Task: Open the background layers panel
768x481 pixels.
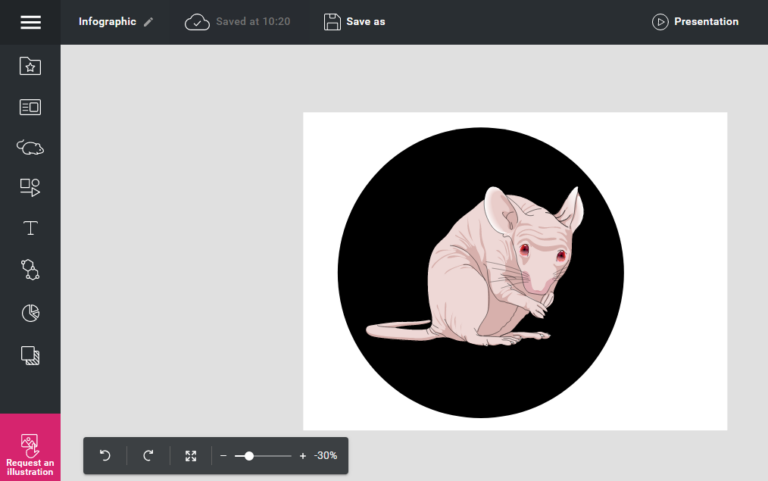Action: pyautogui.click(x=30, y=356)
